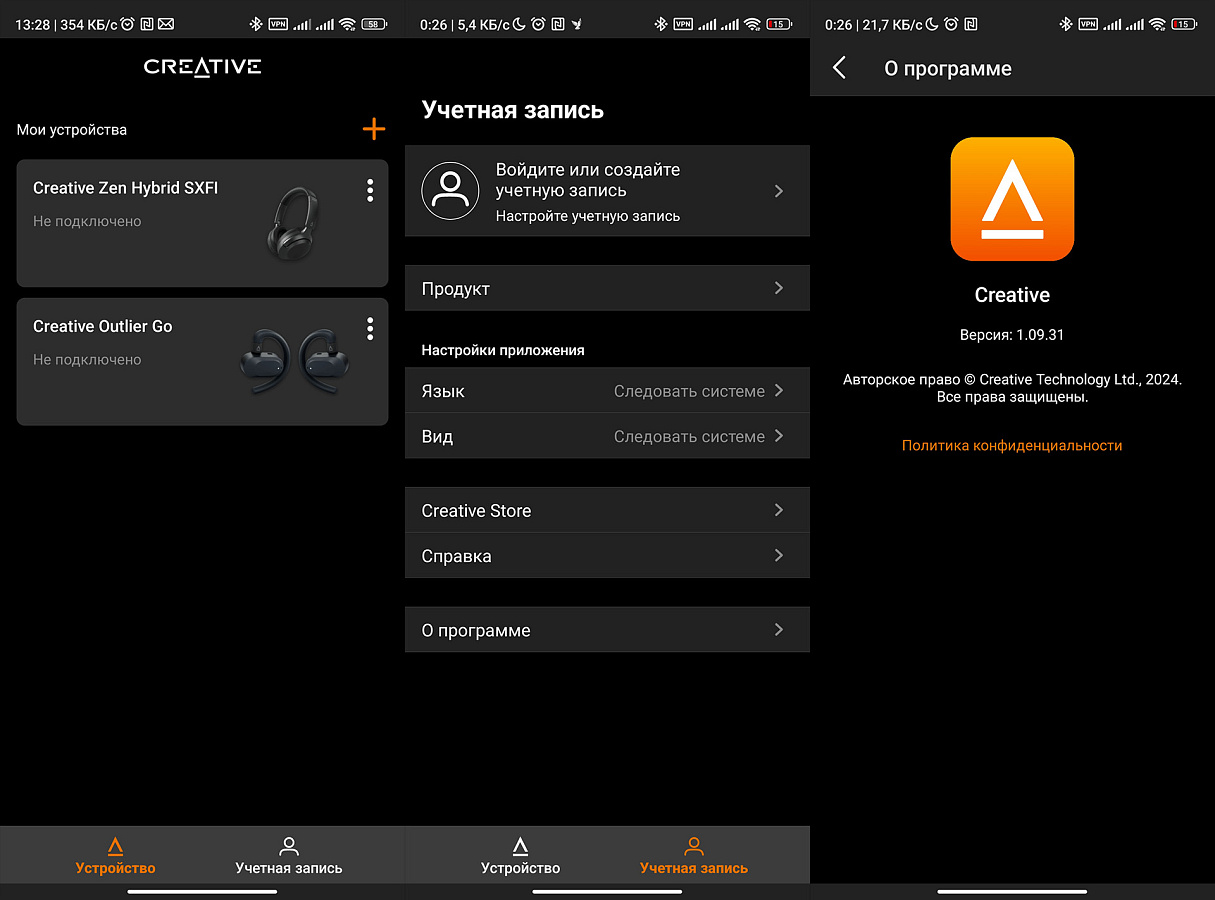The image size is (1215, 900).
Task: Tap the orange Creative app icon
Action: [x=1012, y=199]
